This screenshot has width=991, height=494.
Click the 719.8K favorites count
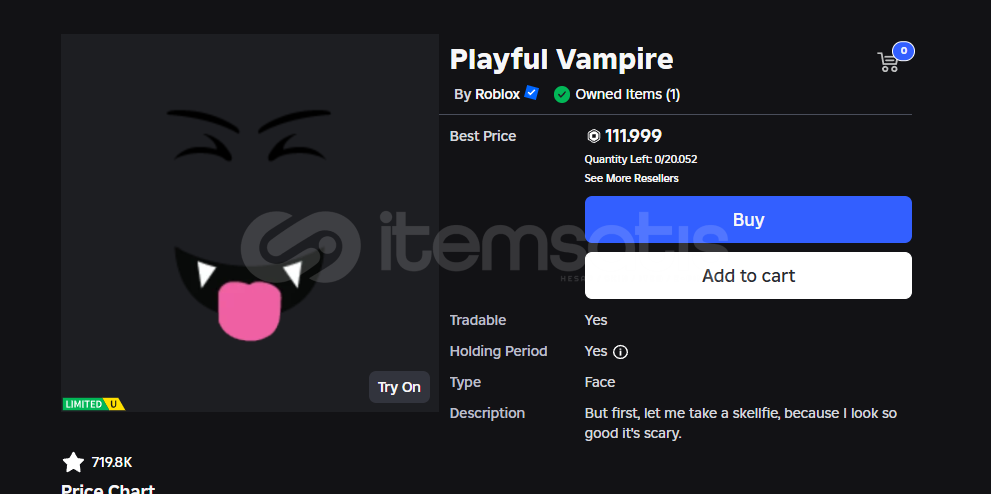tap(112, 462)
